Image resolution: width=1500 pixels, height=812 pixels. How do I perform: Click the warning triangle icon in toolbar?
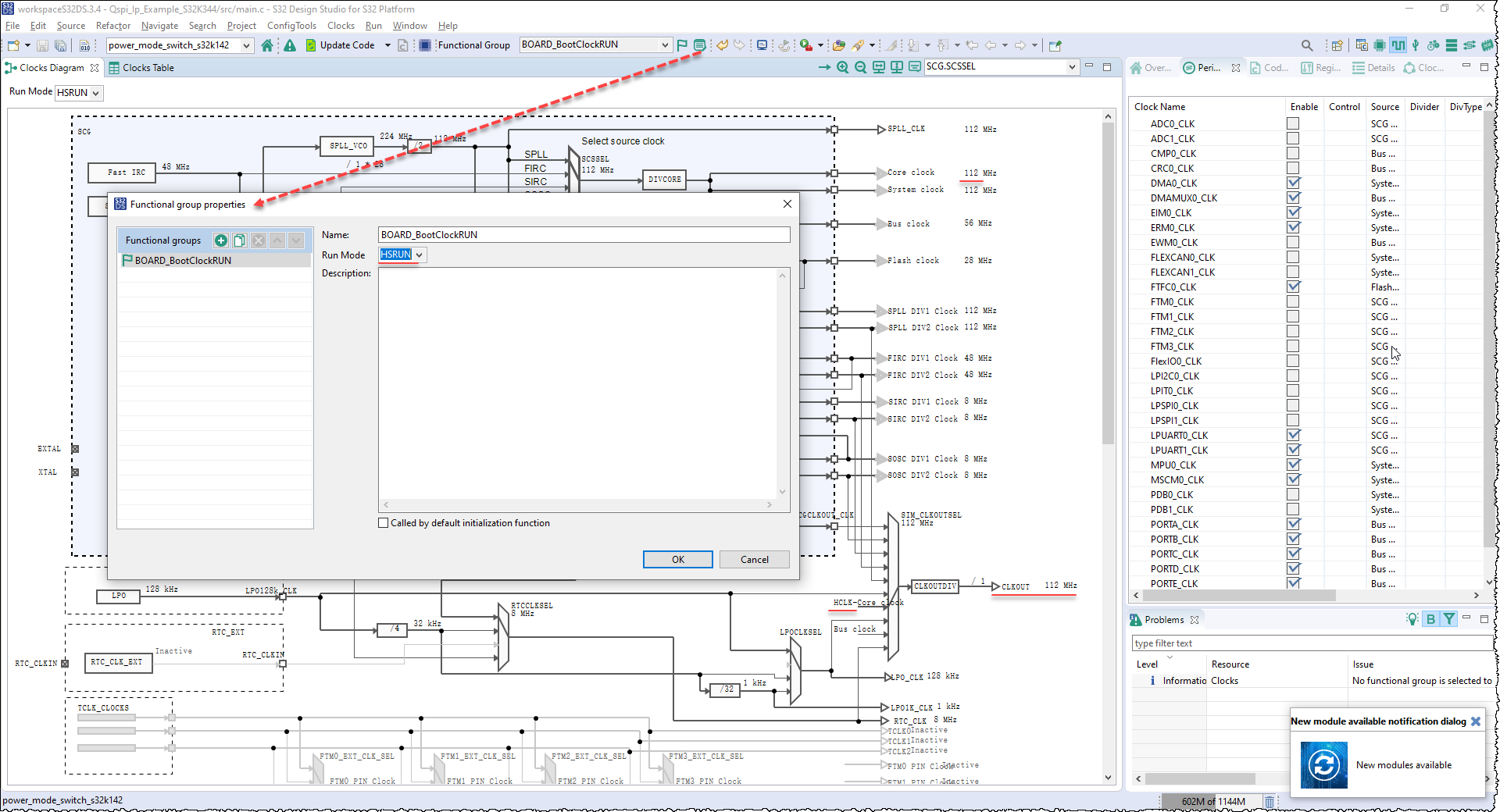click(x=290, y=45)
